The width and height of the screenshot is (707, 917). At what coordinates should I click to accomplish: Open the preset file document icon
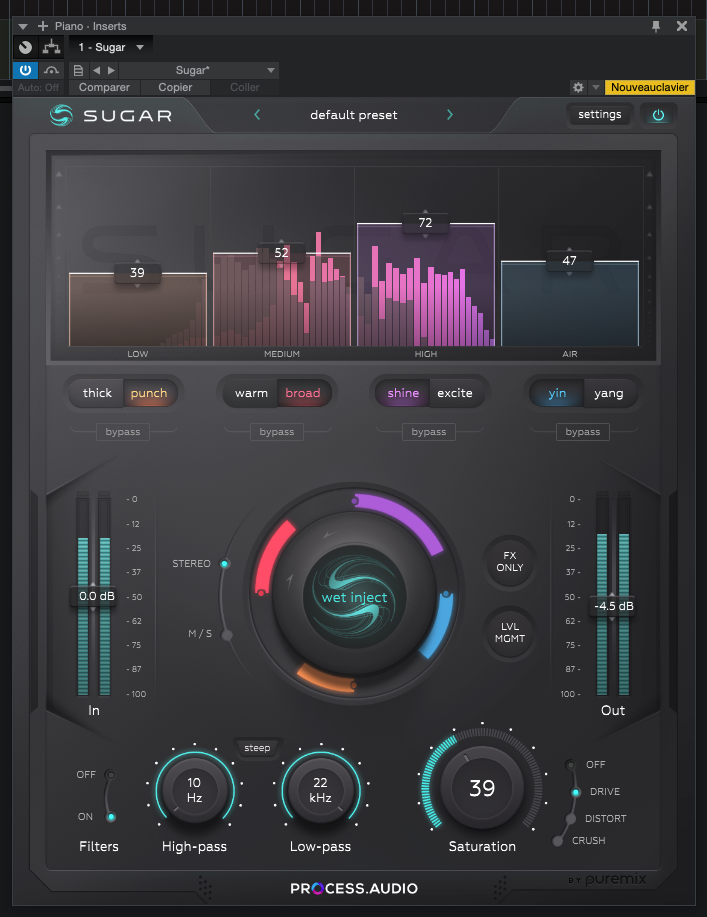pyautogui.click(x=78, y=70)
